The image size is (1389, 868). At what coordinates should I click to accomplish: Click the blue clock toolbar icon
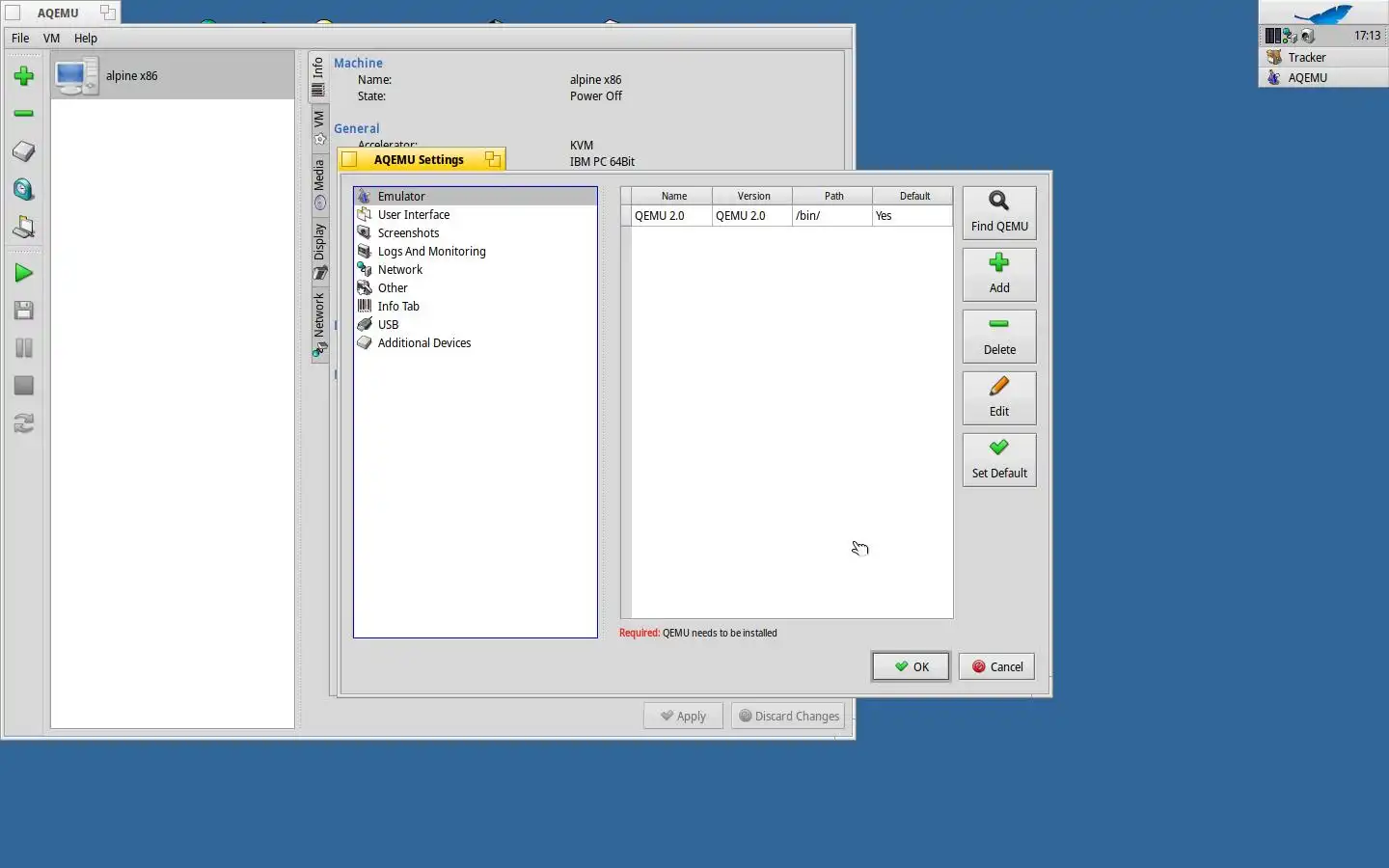pyautogui.click(x=24, y=189)
